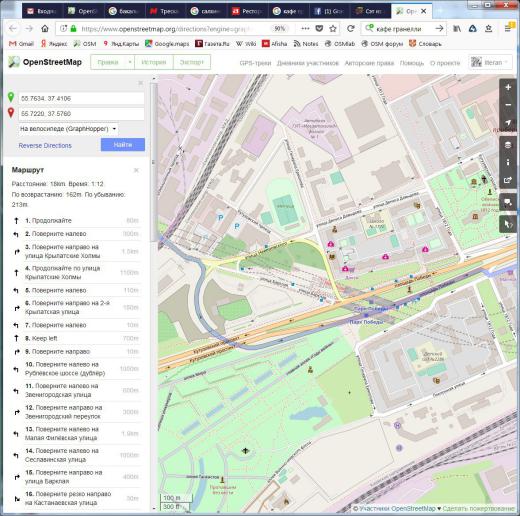Zoom out the map with minus button
The width and height of the screenshot is (520, 516).
tap(508, 105)
